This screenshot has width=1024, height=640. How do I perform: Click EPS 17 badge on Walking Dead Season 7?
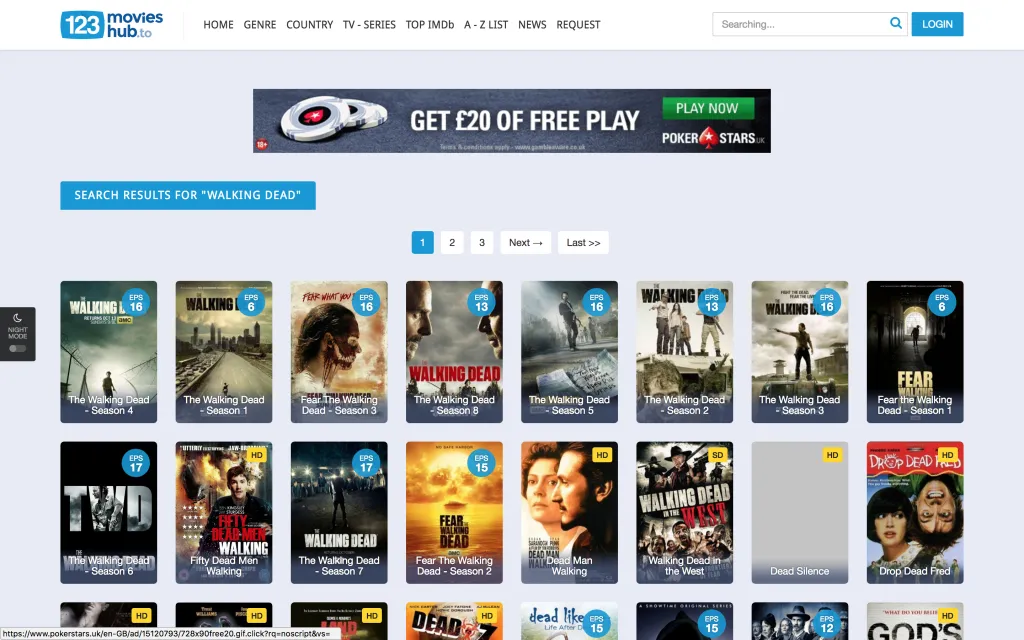pos(366,463)
